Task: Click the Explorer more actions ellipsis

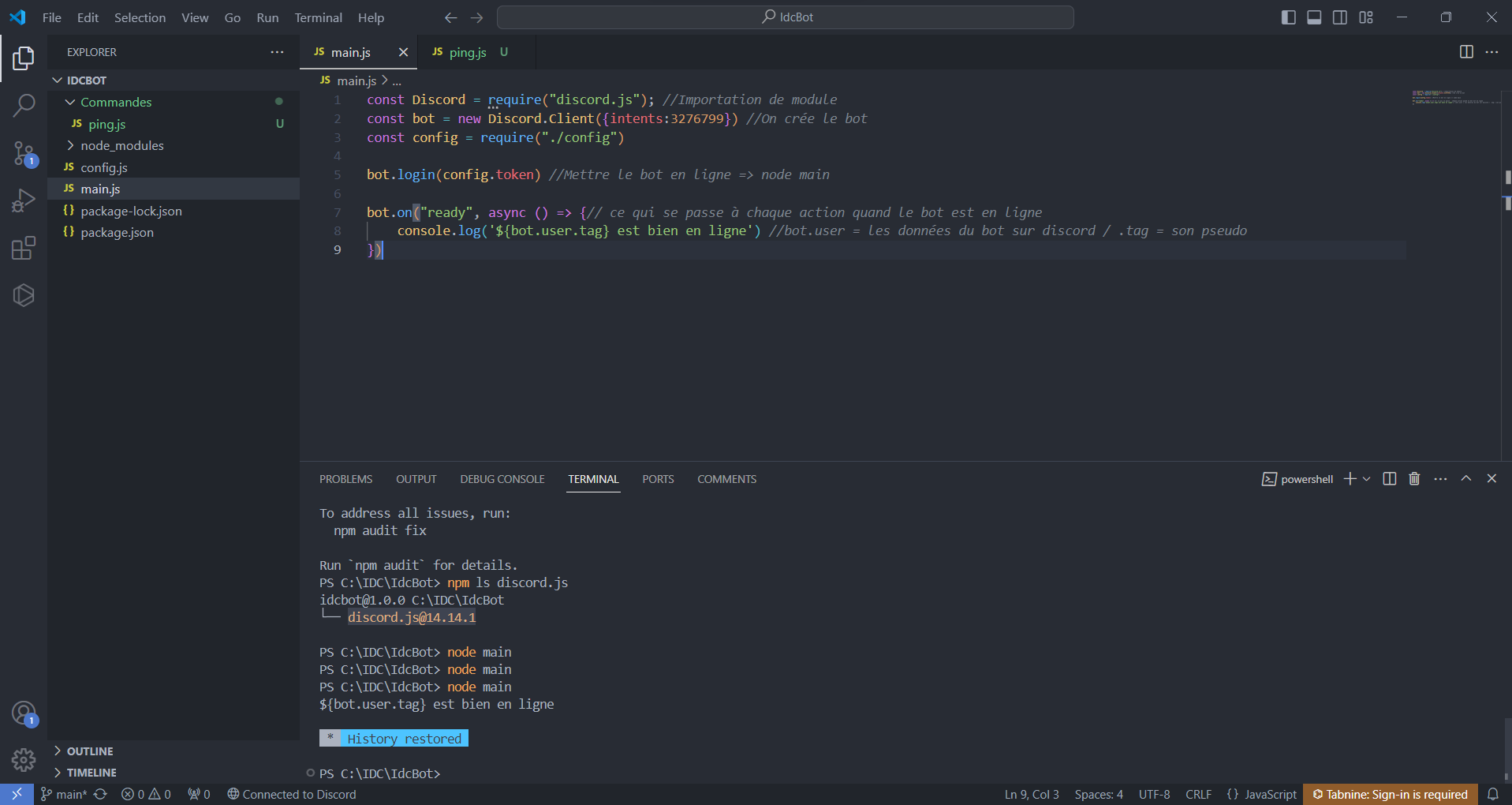Action: tap(277, 52)
